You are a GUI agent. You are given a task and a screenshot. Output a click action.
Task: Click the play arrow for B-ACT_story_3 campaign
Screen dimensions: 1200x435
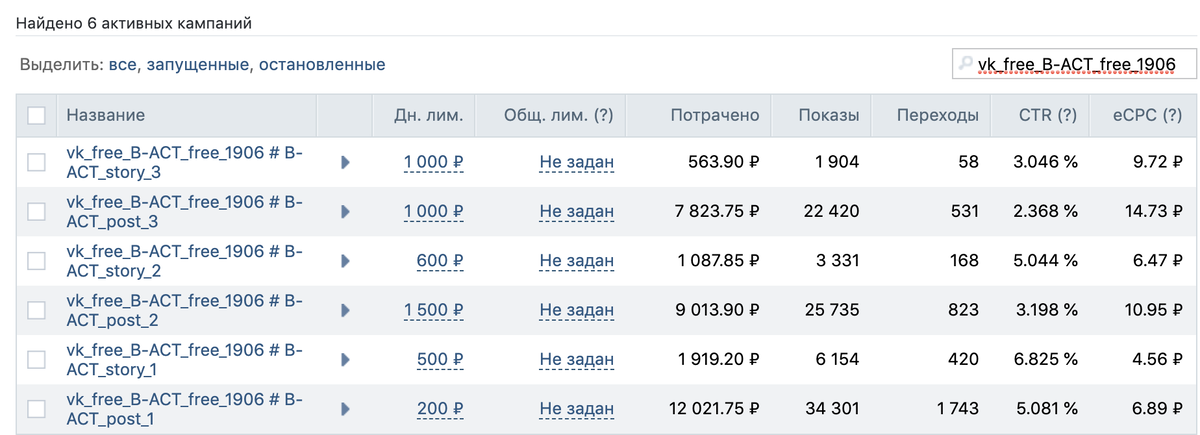345,161
